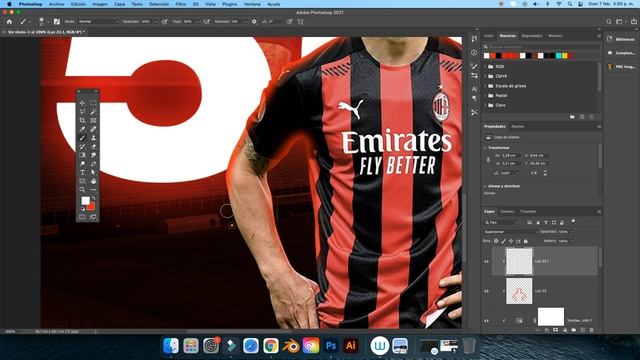This screenshot has width=640, height=360.
Task: Select the Eyedropper tool
Action: tap(82, 129)
